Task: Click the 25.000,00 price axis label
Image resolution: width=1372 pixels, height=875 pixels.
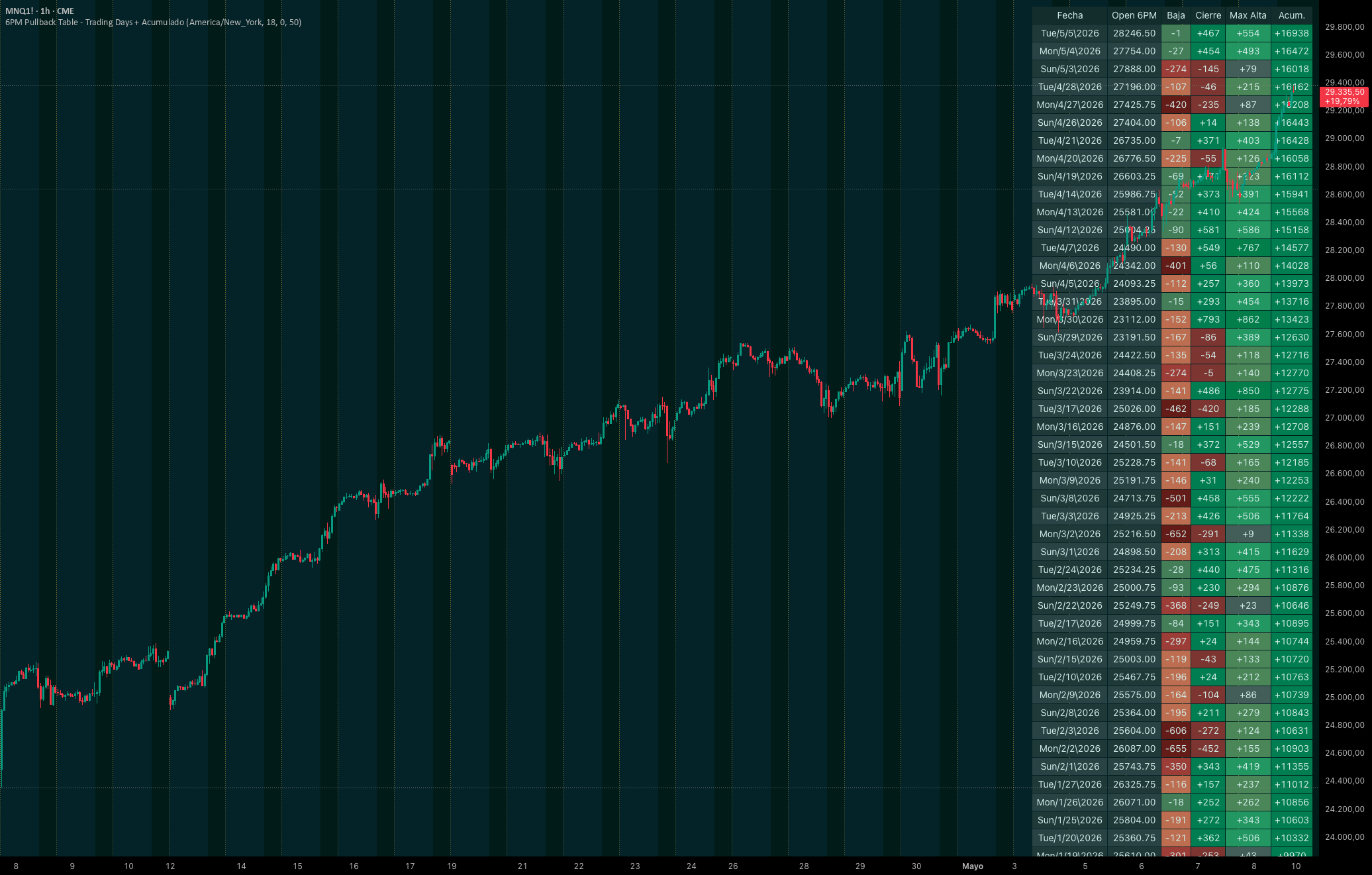Action: [x=1344, y=697]
